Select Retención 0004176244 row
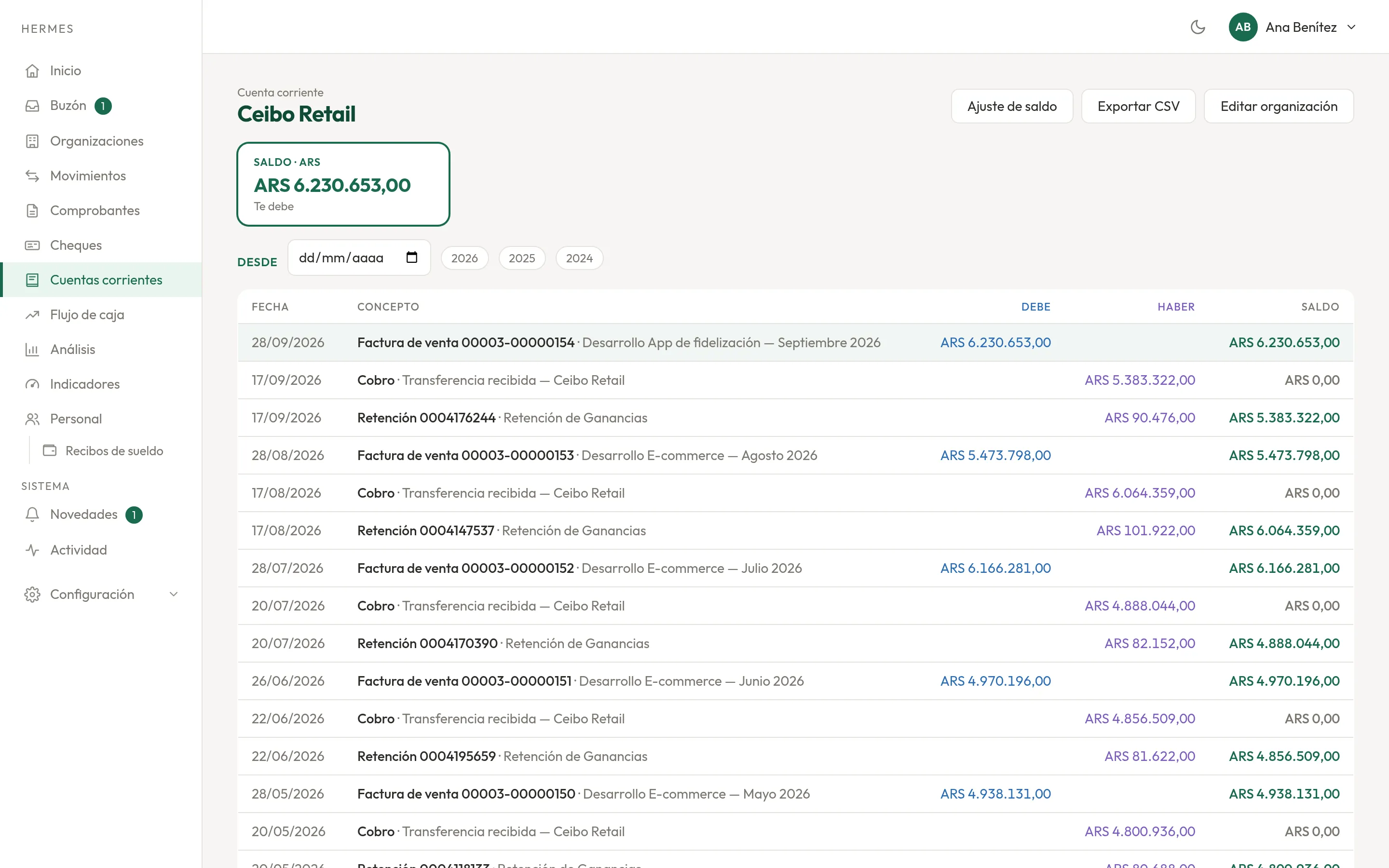1389x868 pixels. [x=795, y=418]
